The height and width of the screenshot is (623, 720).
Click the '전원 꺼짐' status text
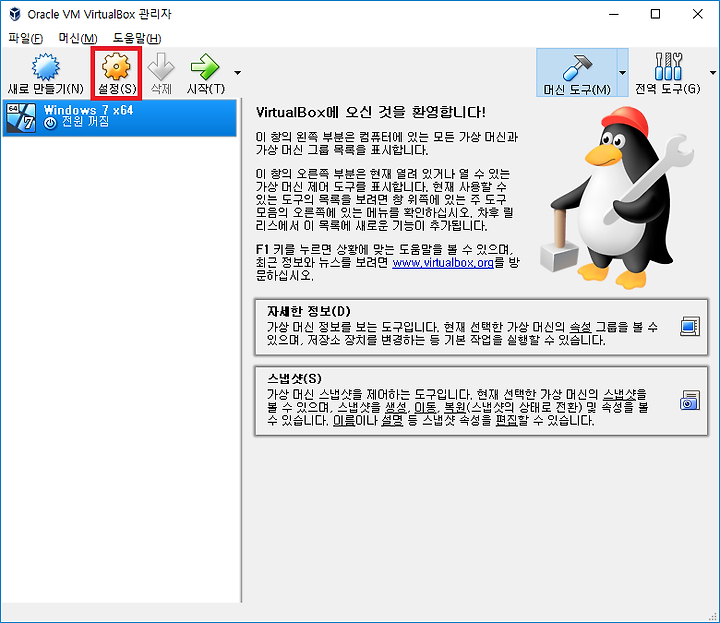pyautogui.click(x=85, y=122)
